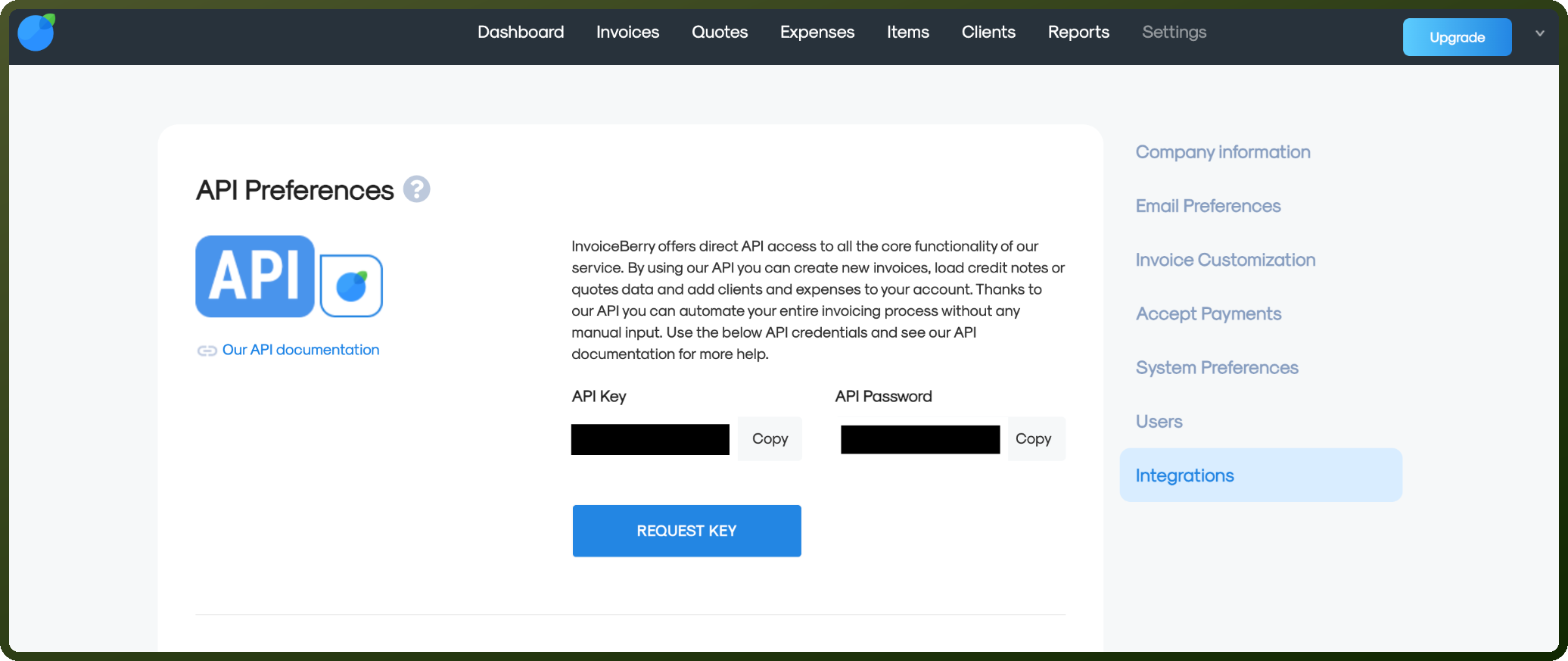
Task: Open System Preferences in the sidebar
Action: 1217,367
